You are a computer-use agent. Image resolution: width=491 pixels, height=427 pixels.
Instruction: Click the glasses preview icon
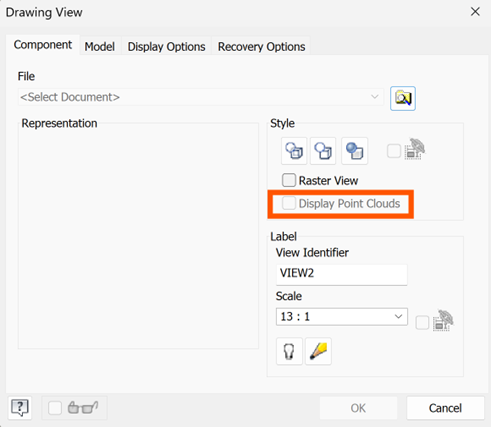click(x=83, y=408)
